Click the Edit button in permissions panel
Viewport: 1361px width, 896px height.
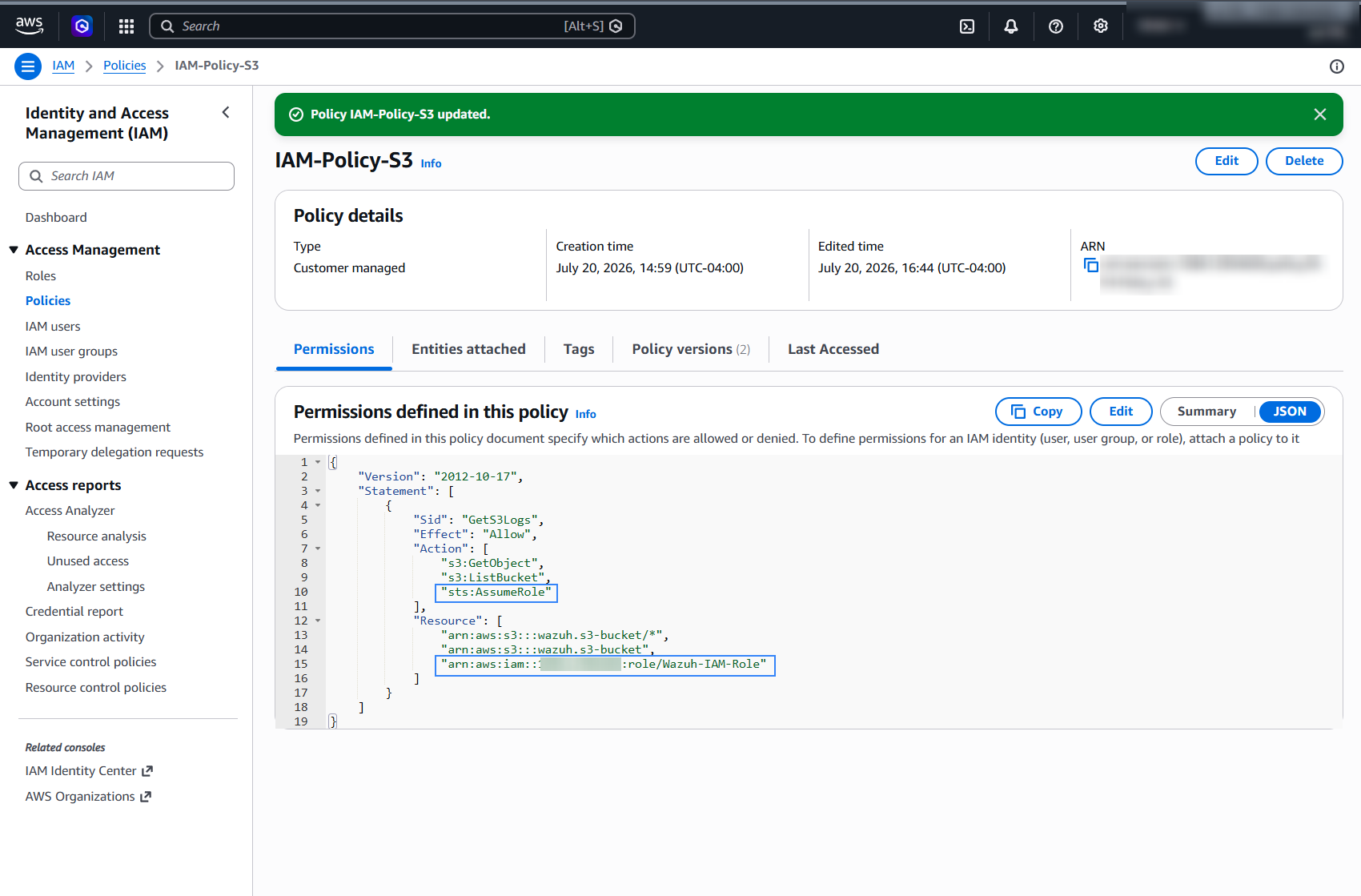1121,412
